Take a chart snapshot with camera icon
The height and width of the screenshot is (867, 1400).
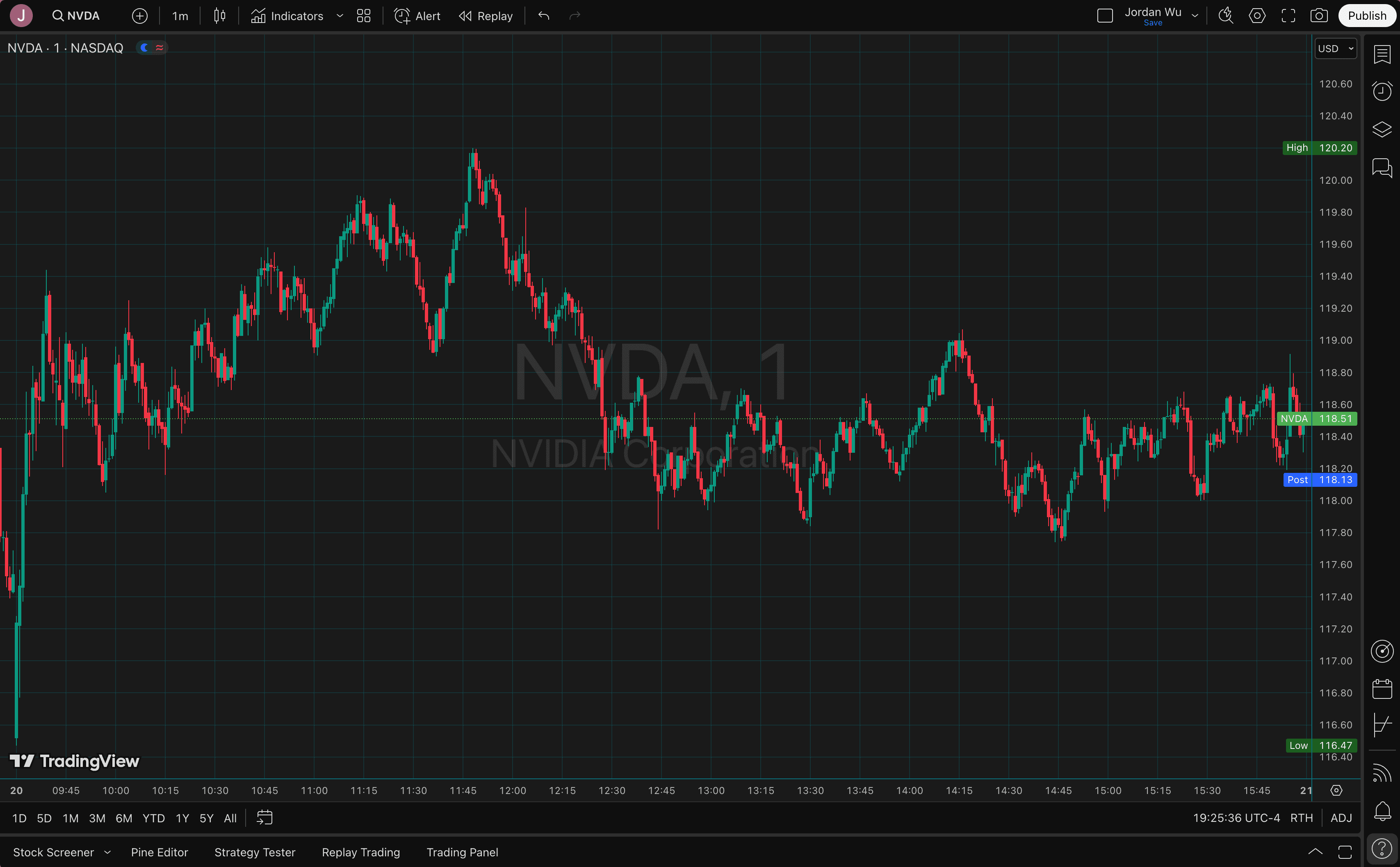[1319, 16]
